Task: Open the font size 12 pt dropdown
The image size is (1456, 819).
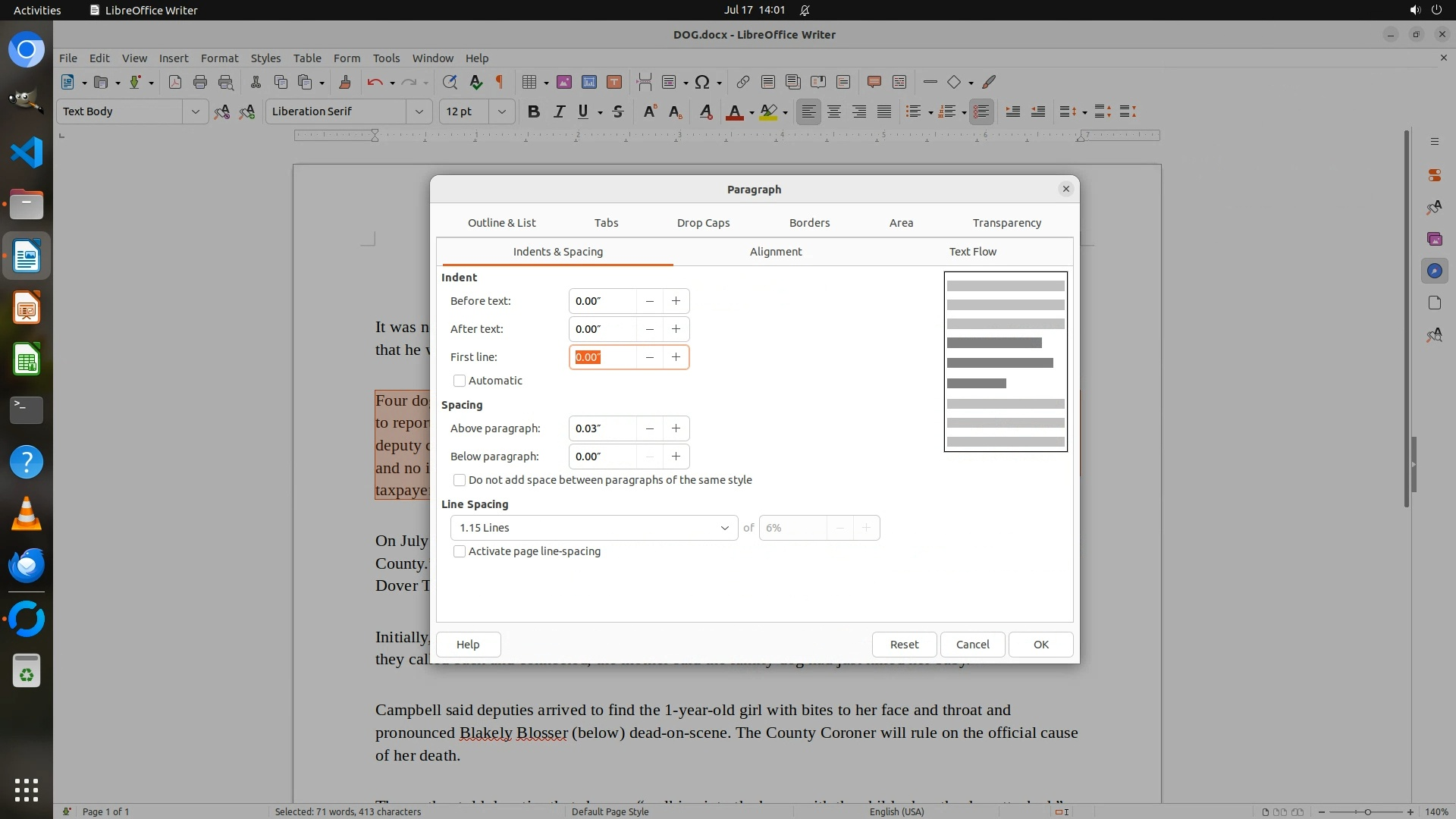Action: 501,111
